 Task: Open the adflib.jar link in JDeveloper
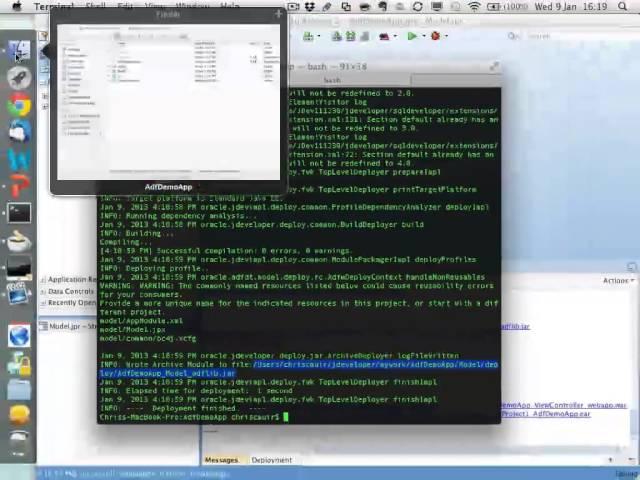(x=515, y=327)
